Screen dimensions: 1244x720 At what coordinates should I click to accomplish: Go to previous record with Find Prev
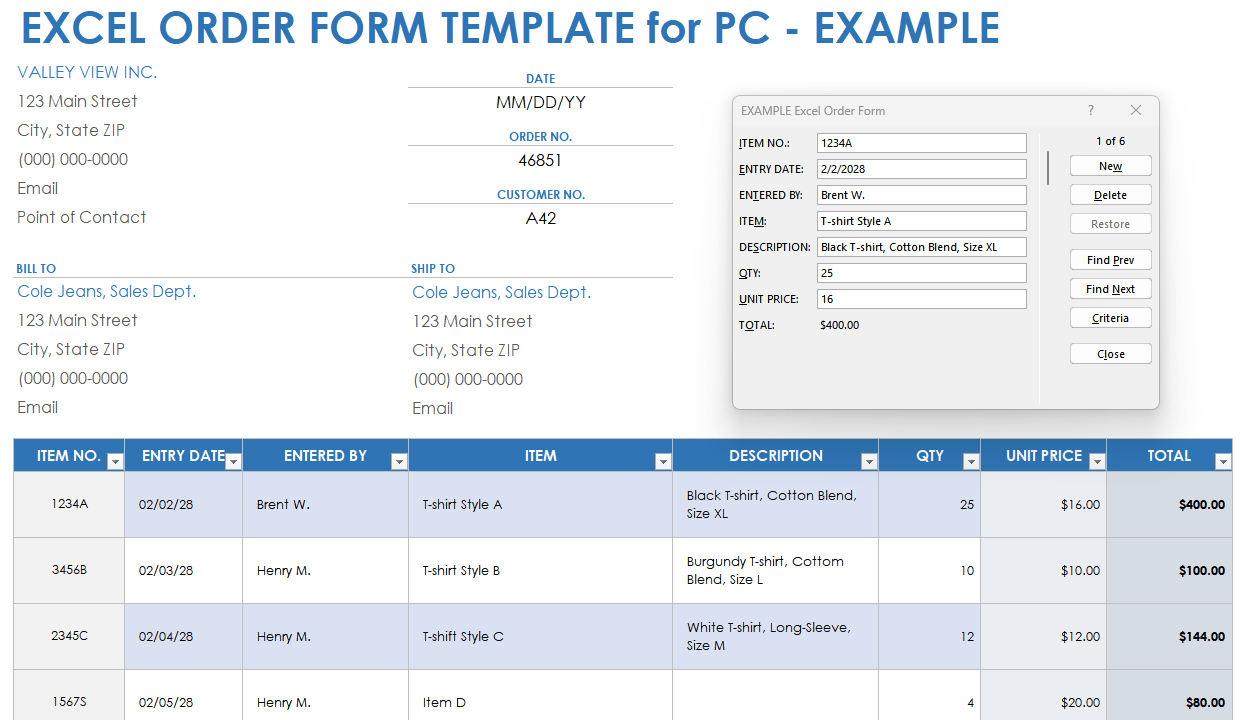[x=1110, y=259]
